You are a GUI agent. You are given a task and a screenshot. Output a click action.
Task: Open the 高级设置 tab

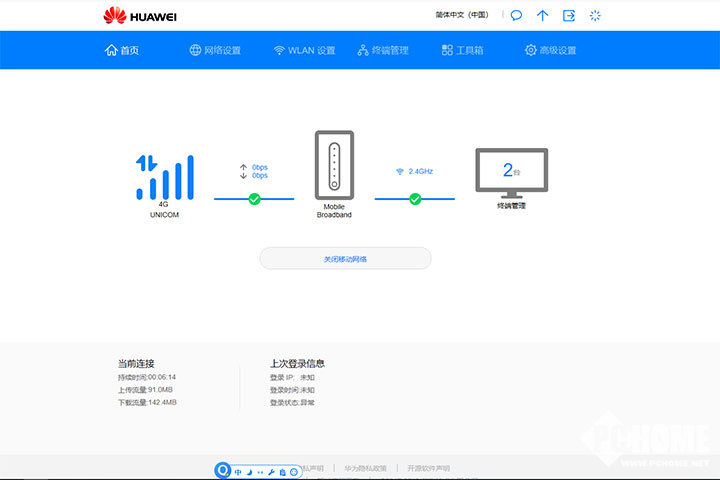(x=550, y=50)
